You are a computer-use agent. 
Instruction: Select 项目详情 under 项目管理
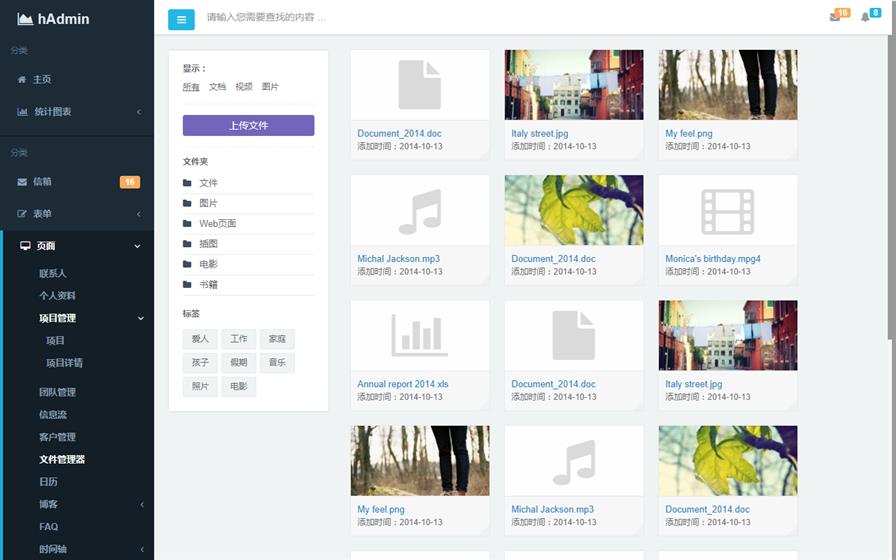pos(65,363)
